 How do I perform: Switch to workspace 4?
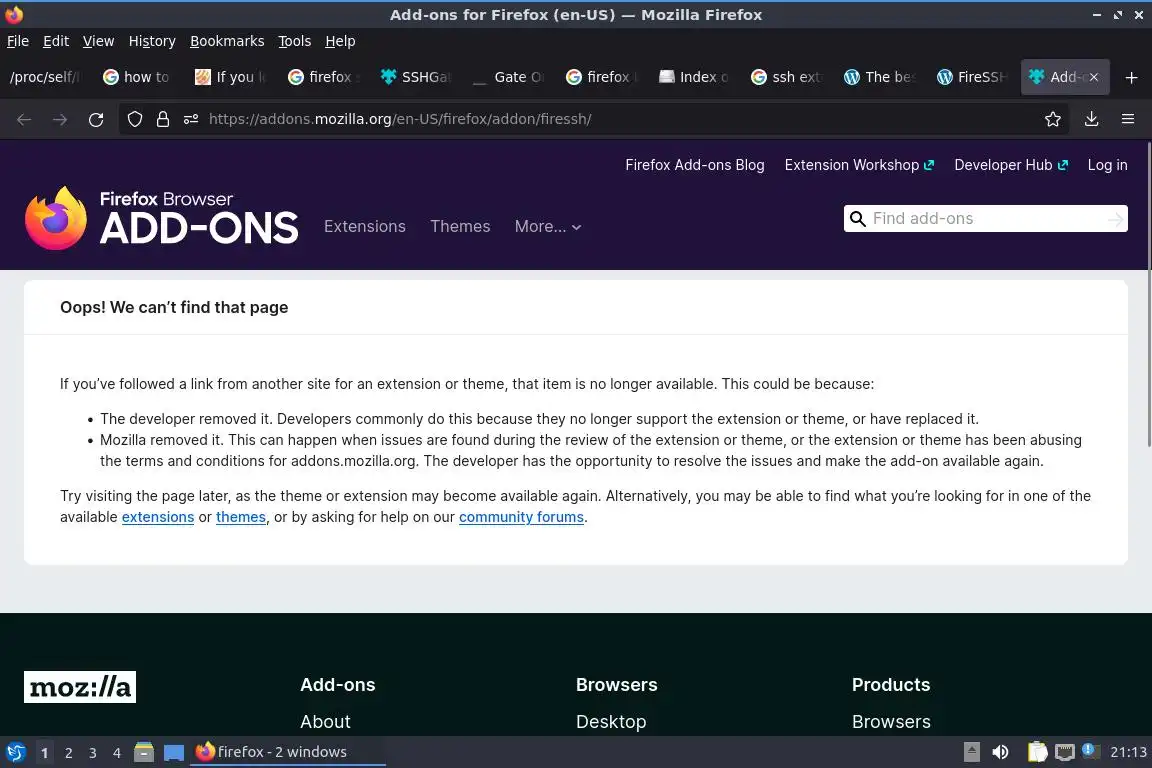pyautogui.click(x=117, y=753)
